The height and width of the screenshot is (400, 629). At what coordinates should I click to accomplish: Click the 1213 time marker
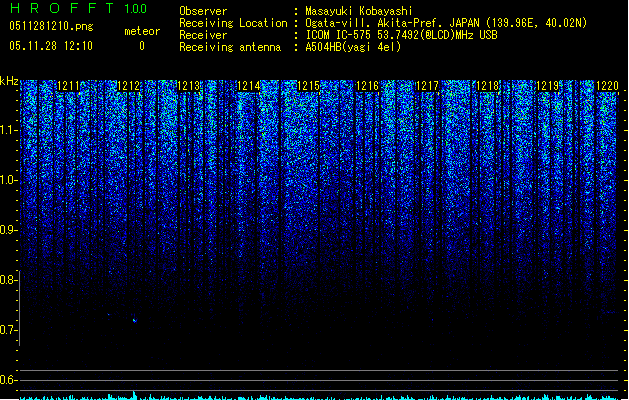188,86
